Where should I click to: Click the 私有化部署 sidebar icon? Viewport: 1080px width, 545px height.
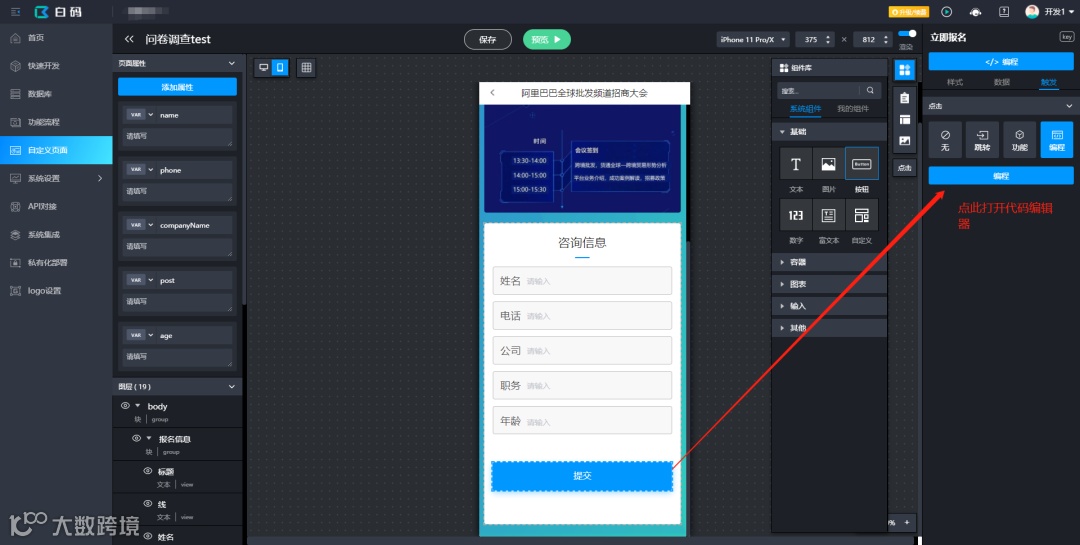(x=15, y=263)
